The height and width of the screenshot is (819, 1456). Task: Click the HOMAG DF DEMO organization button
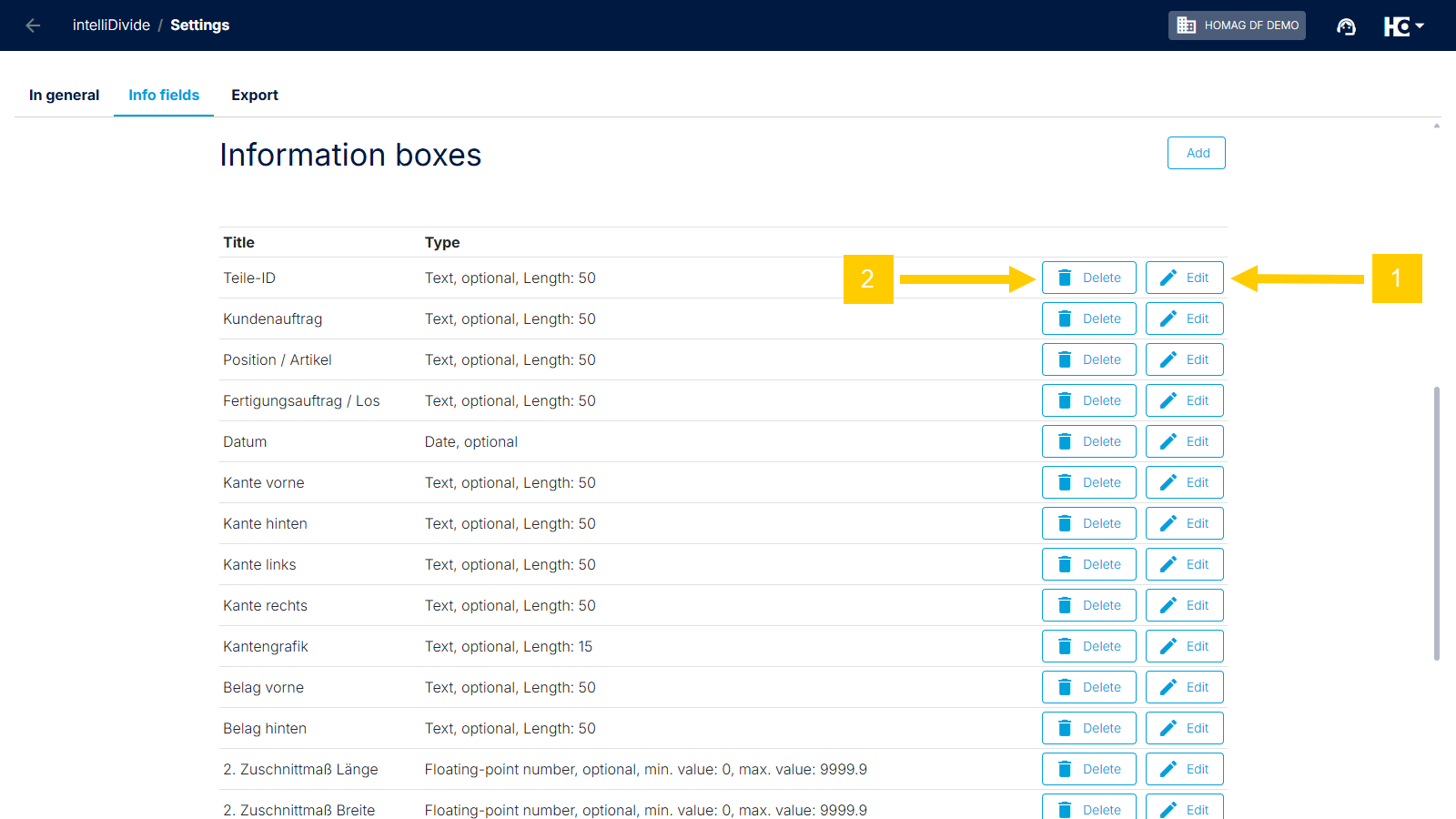click(1237, 25)
